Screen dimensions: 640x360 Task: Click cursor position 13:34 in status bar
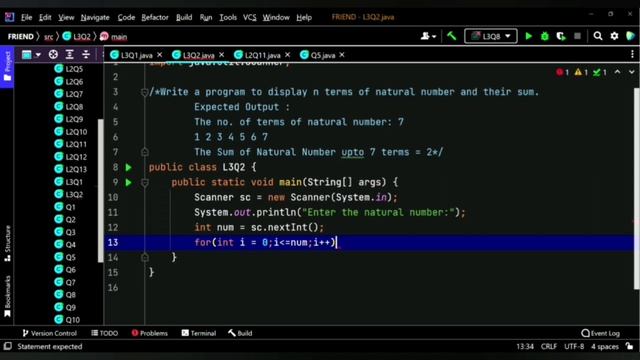coord(525,347)
